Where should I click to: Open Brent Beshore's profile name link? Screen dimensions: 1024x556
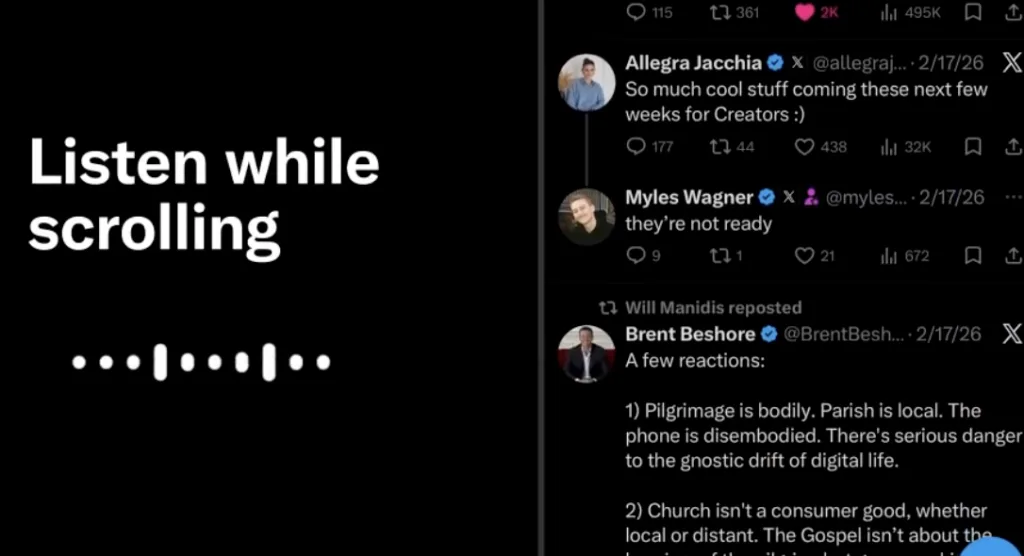click(x=690, y=334)
